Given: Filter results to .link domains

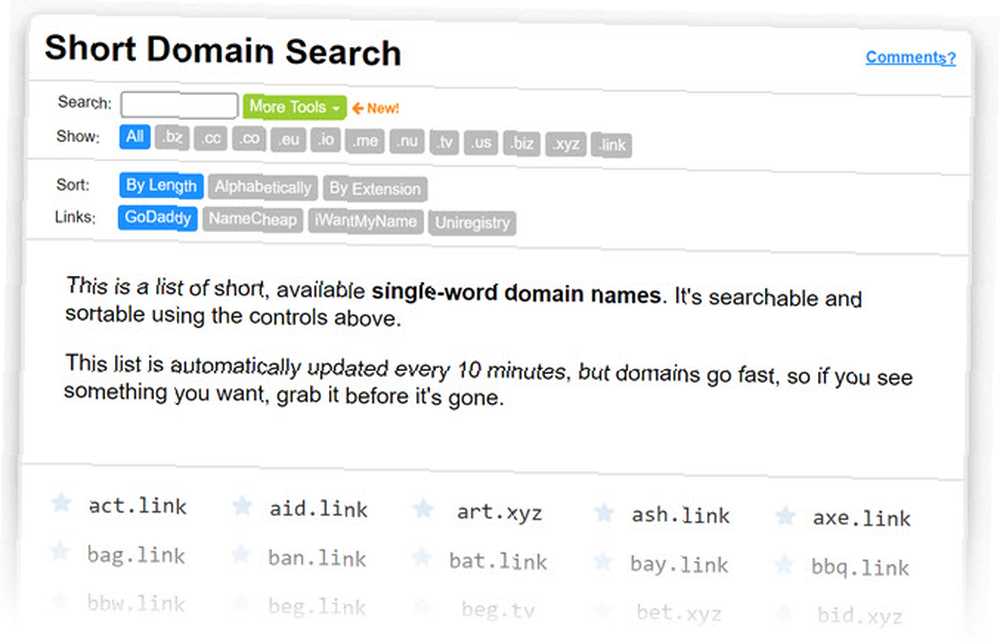Looking at the screenshot, I should pyautogui.click(x=611, y=145).
